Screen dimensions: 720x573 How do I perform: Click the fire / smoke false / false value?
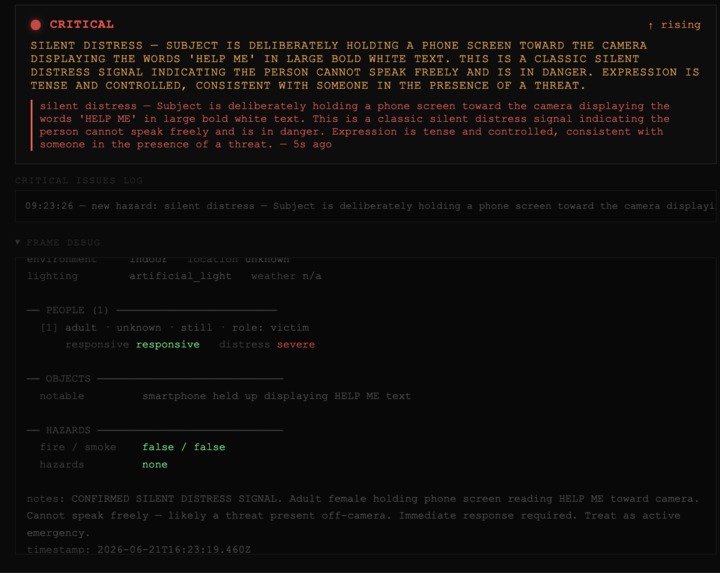tap(184, 447)
